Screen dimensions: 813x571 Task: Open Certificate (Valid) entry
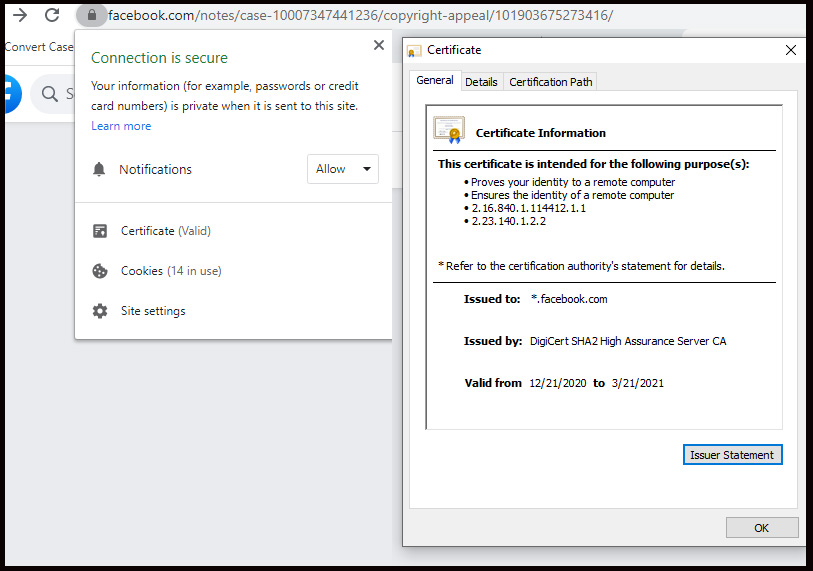(x=166, y=231)
